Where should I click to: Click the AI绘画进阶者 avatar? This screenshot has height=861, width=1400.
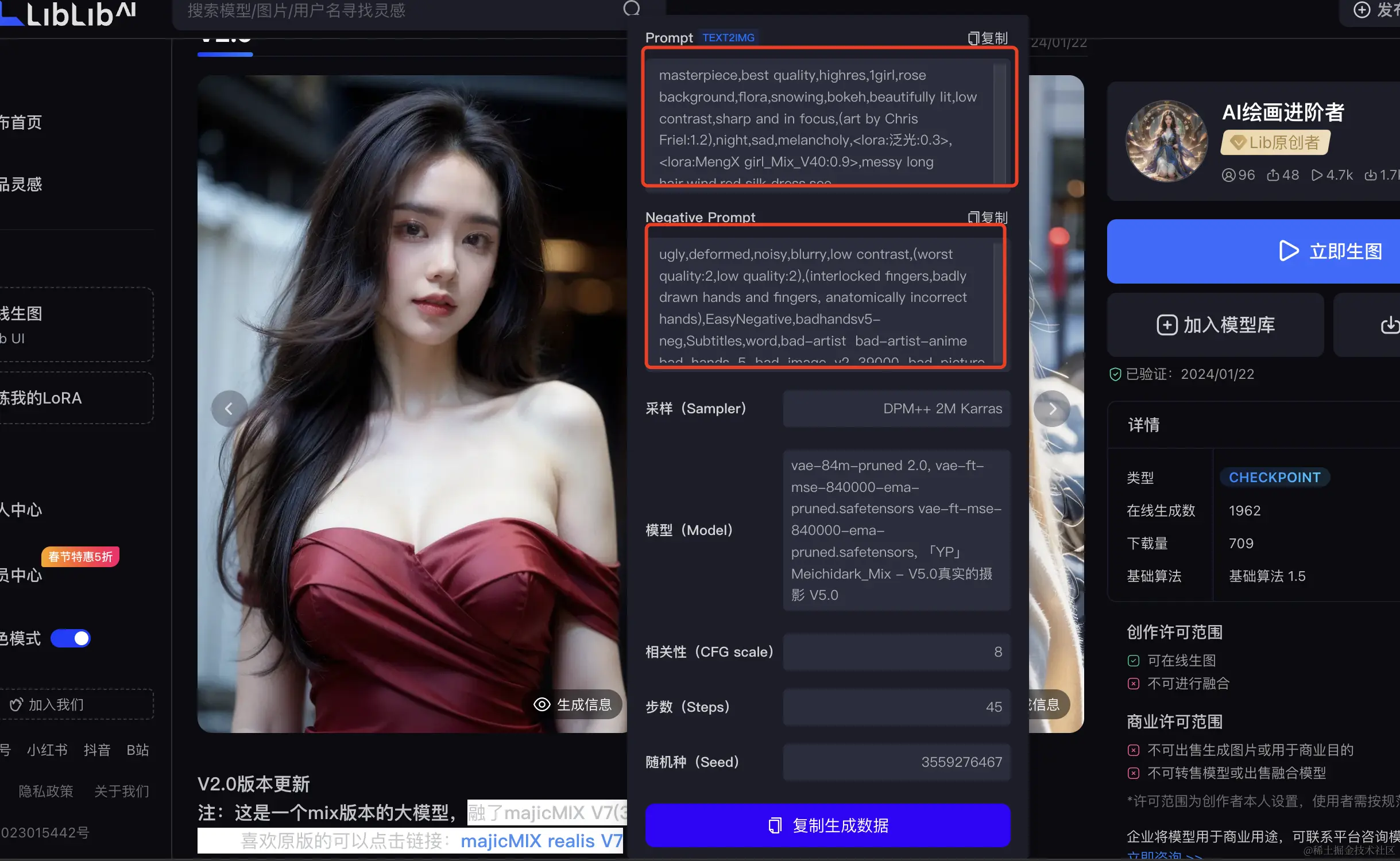tap(1166, 141)
